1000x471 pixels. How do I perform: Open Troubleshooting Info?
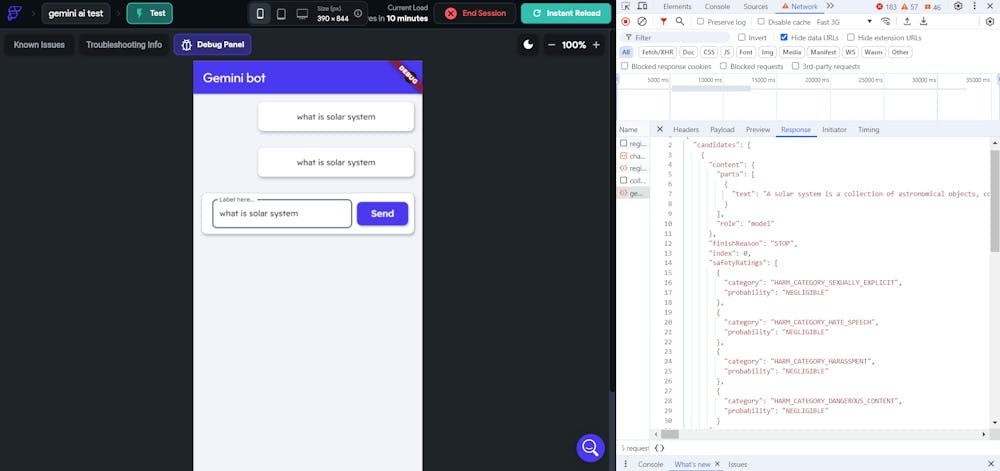pyautogui.click(x=124, y=45)
